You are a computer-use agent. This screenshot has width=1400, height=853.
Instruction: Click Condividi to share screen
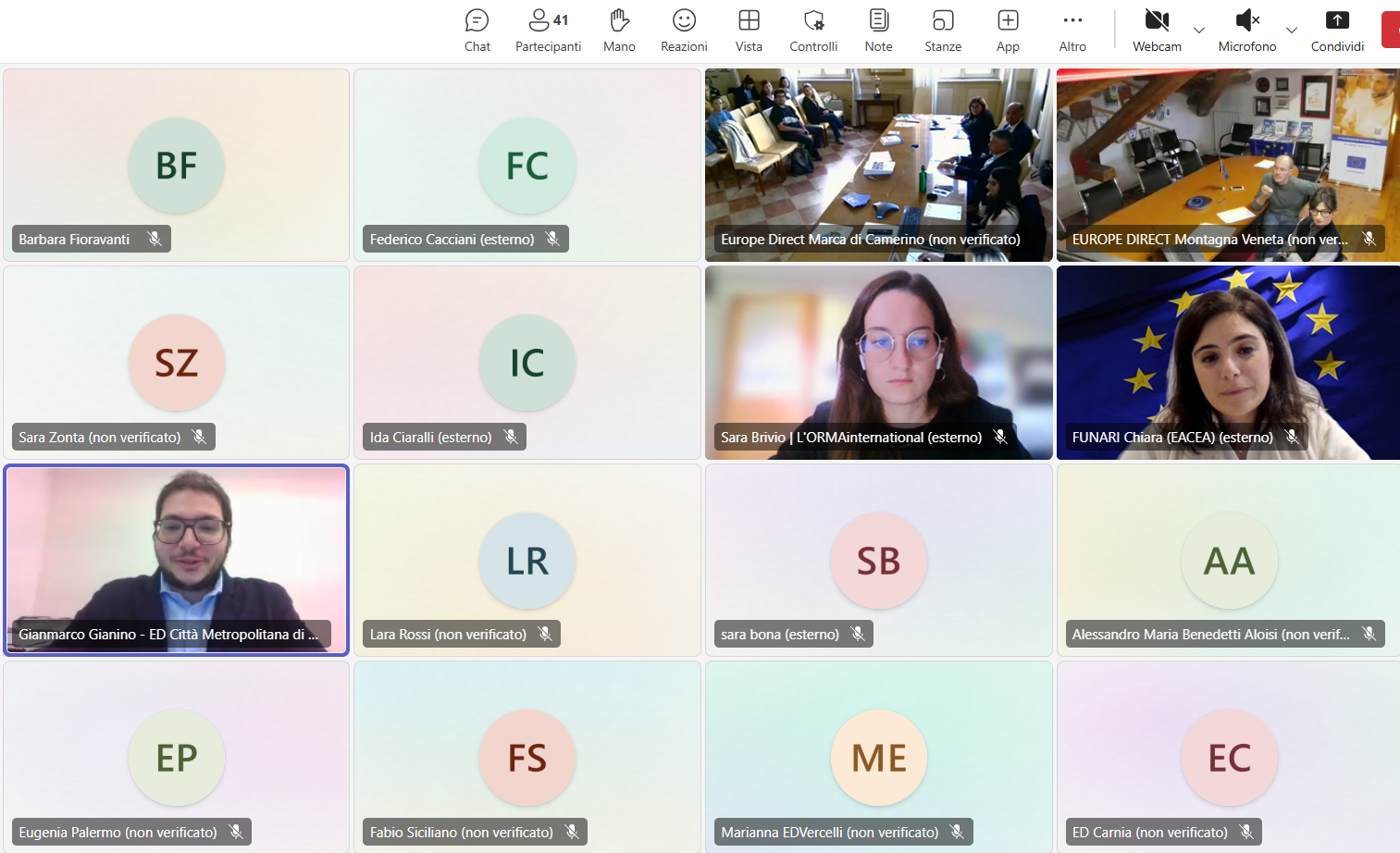click(x=1337, y=31)
